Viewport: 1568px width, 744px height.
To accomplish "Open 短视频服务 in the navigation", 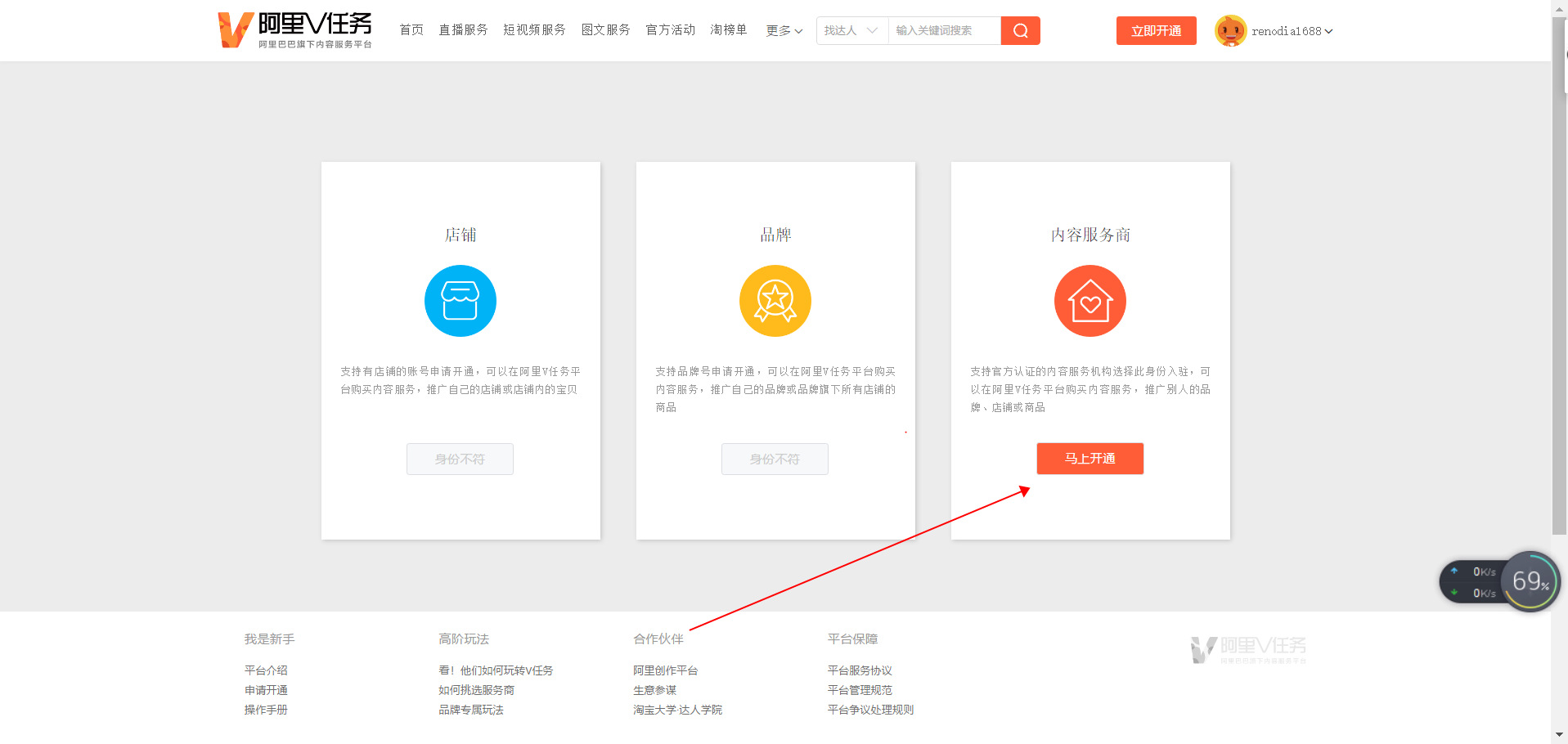I will [534, 30].
